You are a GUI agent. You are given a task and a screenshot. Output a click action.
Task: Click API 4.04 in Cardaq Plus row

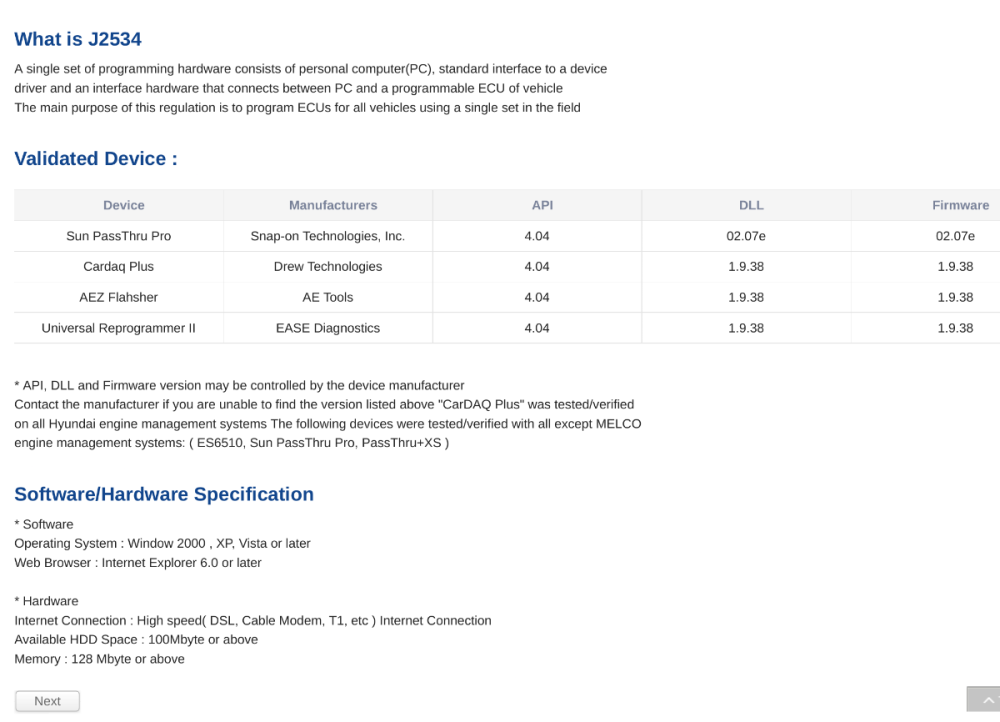coord(537,267)
